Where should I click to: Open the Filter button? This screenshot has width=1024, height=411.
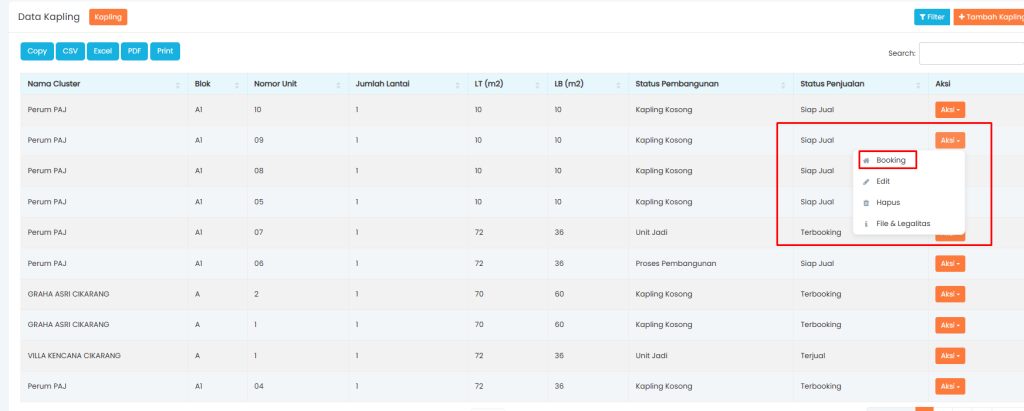pos(932,17)
